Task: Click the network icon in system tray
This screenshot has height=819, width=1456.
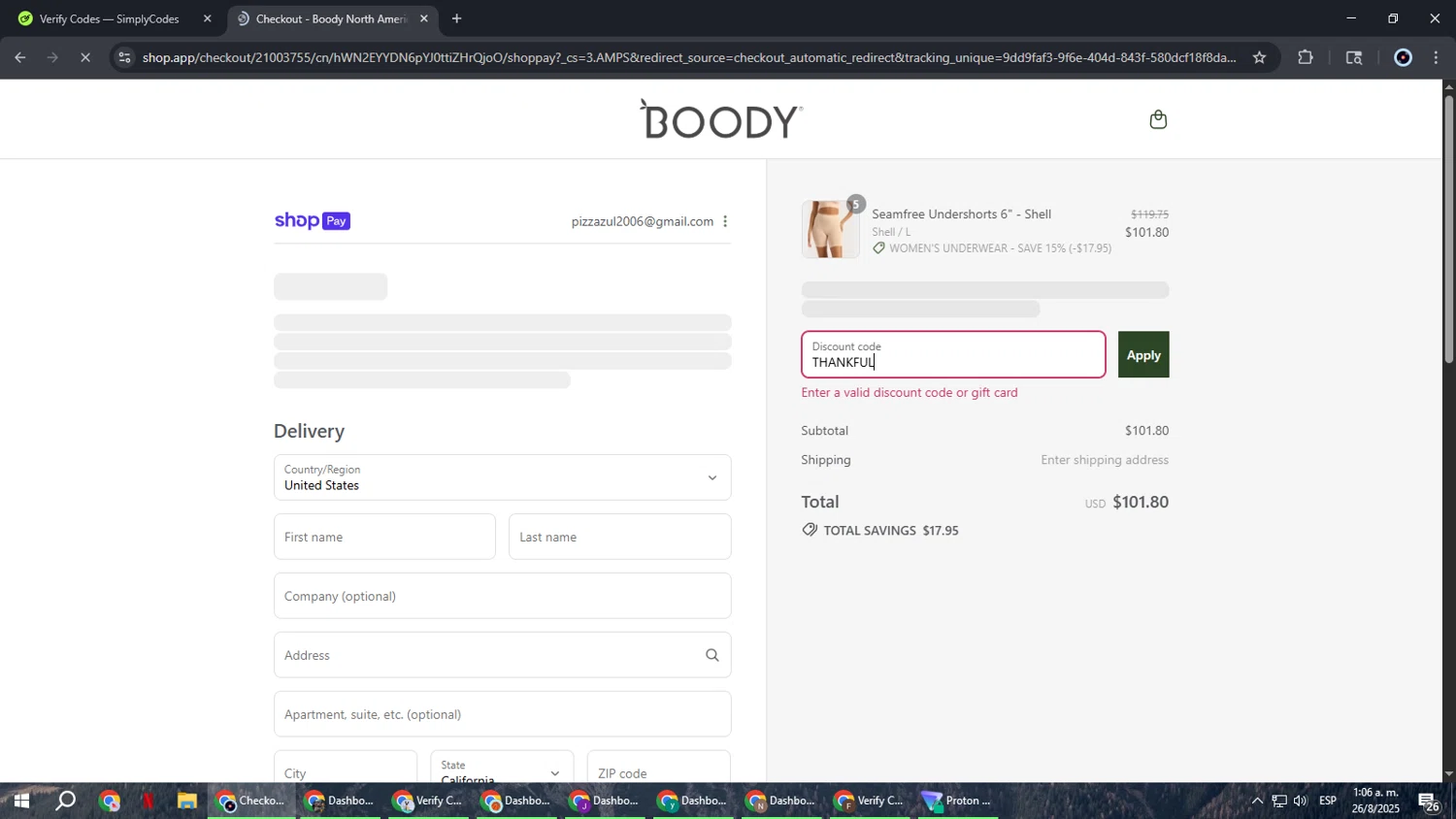Action: point(1279,802)
